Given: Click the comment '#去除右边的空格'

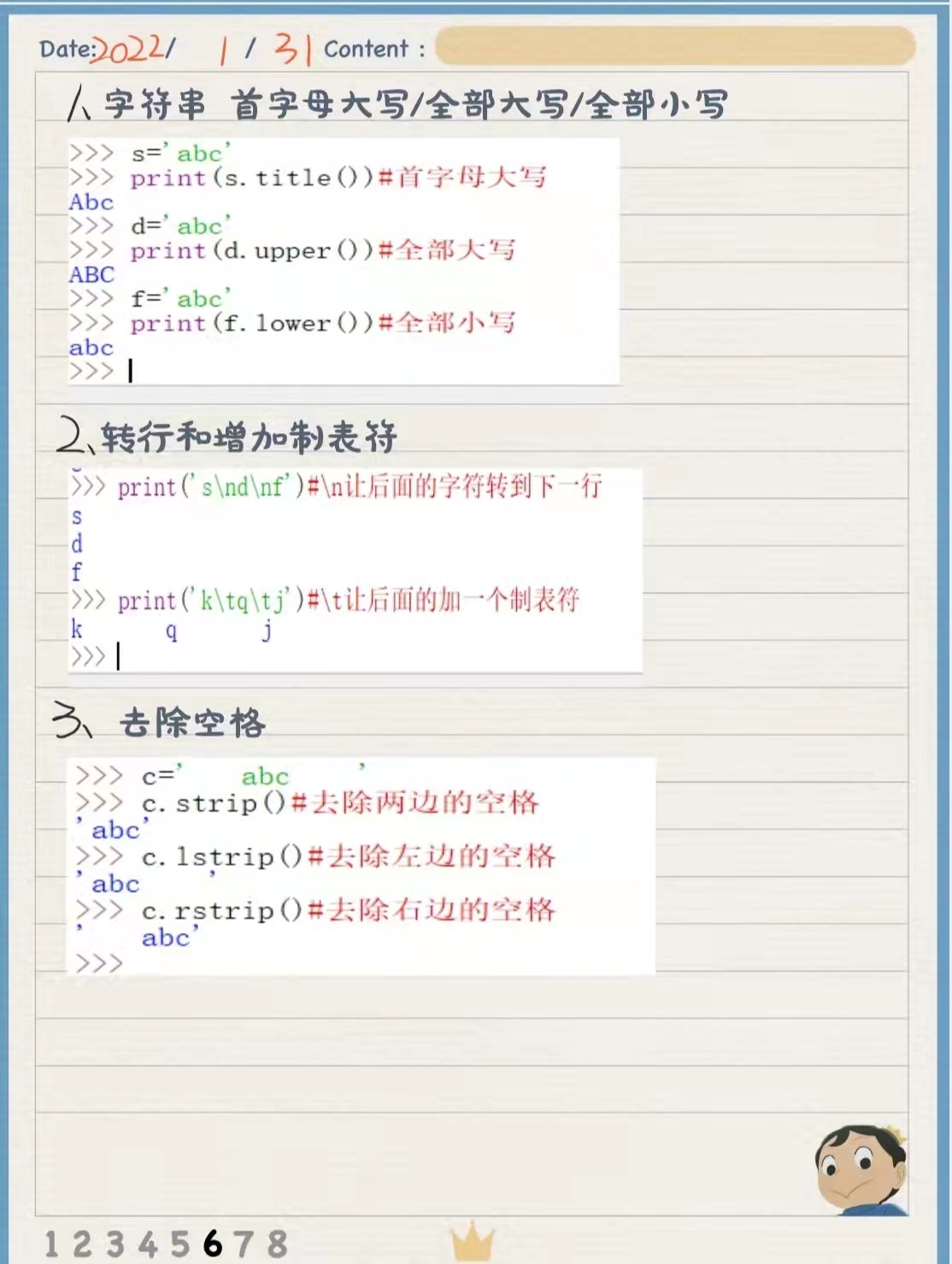Looking at the screenshot, I should [x=432, y=910].
